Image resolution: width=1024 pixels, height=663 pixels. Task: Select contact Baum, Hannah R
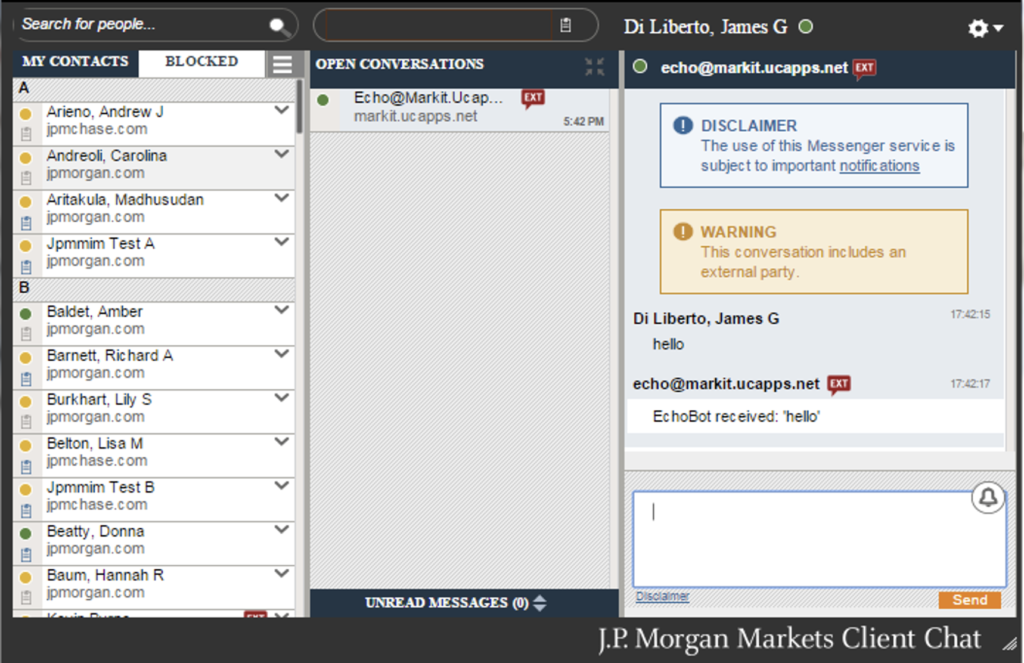(154, 587)
